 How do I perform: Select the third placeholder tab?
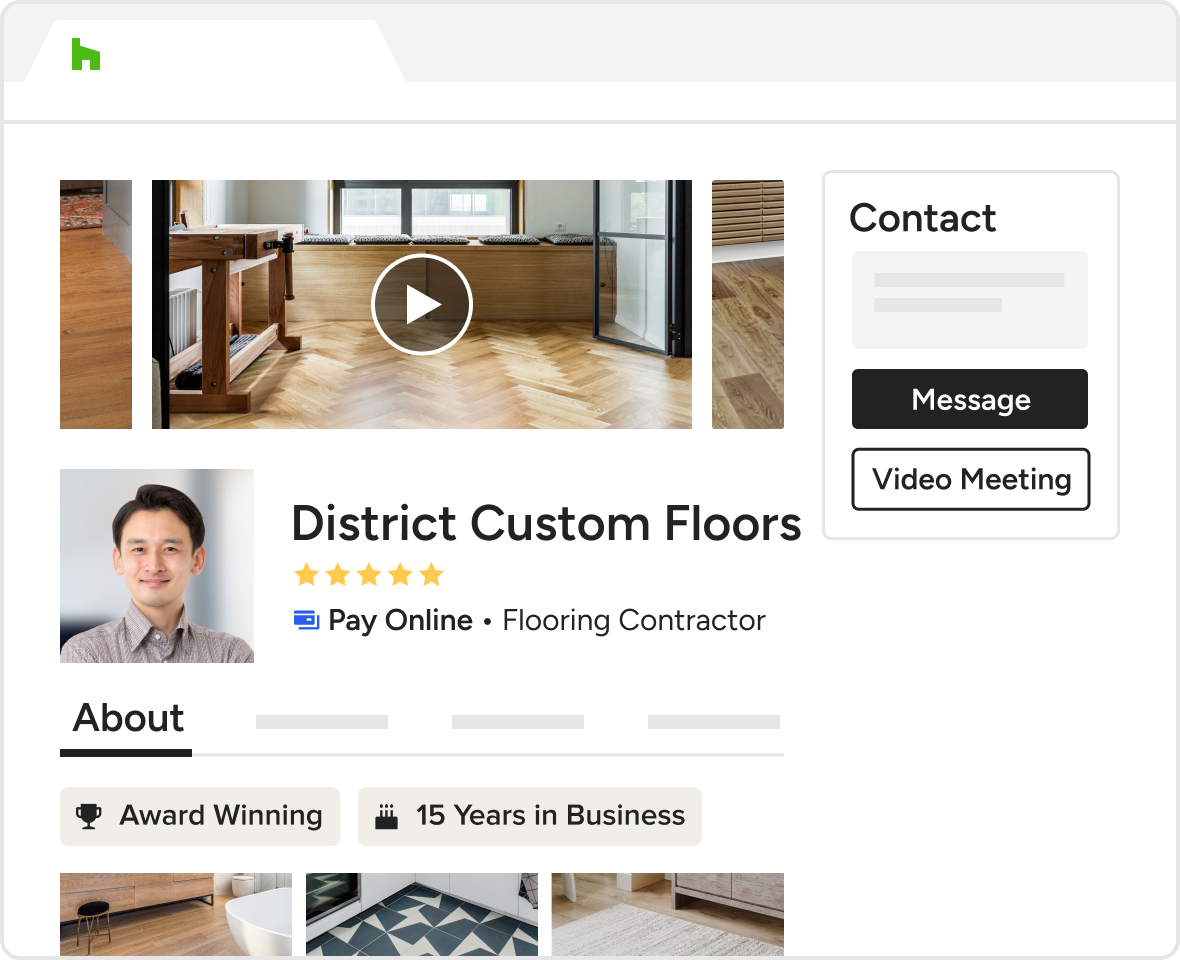coord(517,722)
